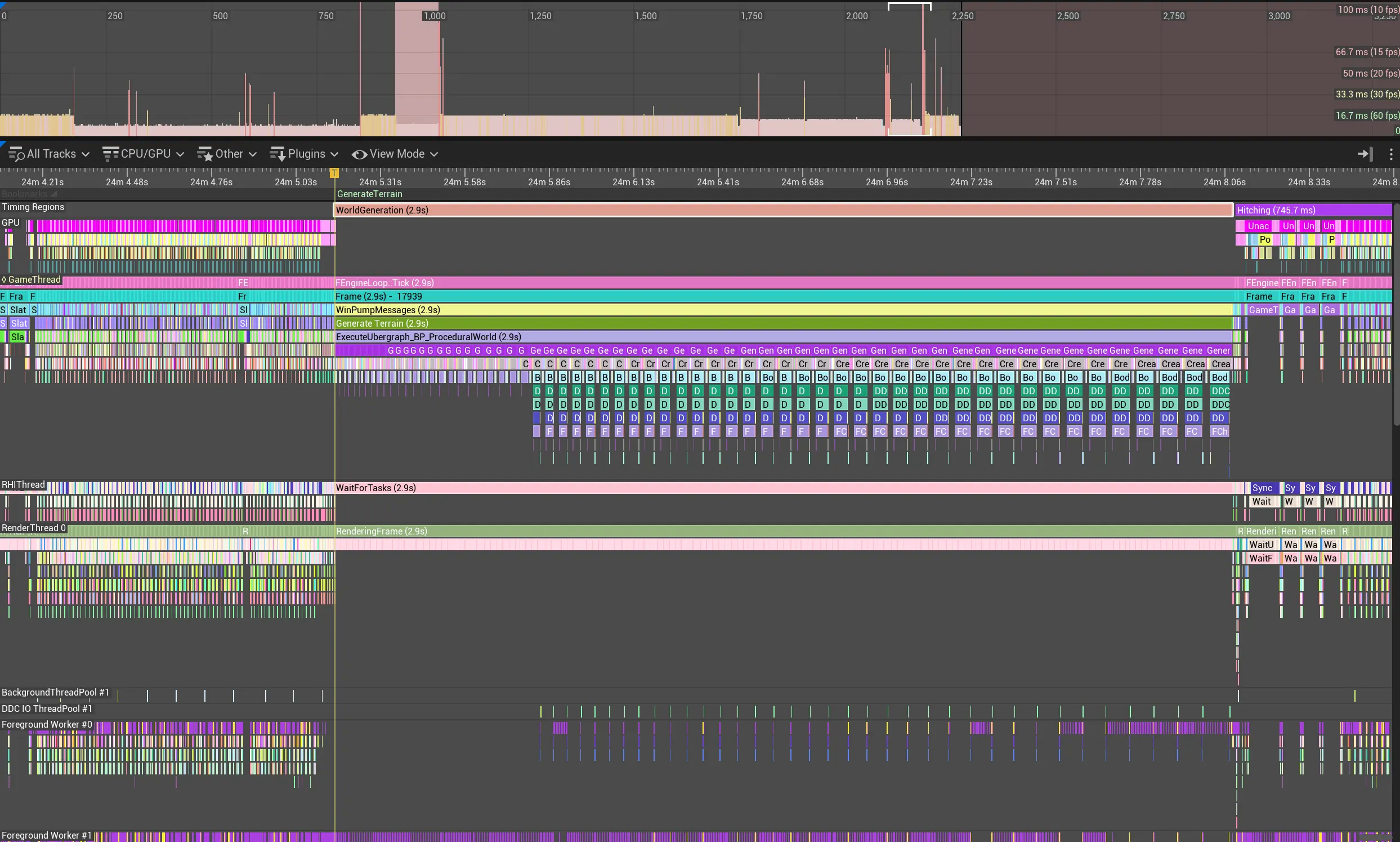Click the GPU track label
This screenshot has width=1400, height=842.
pos(11,222)
